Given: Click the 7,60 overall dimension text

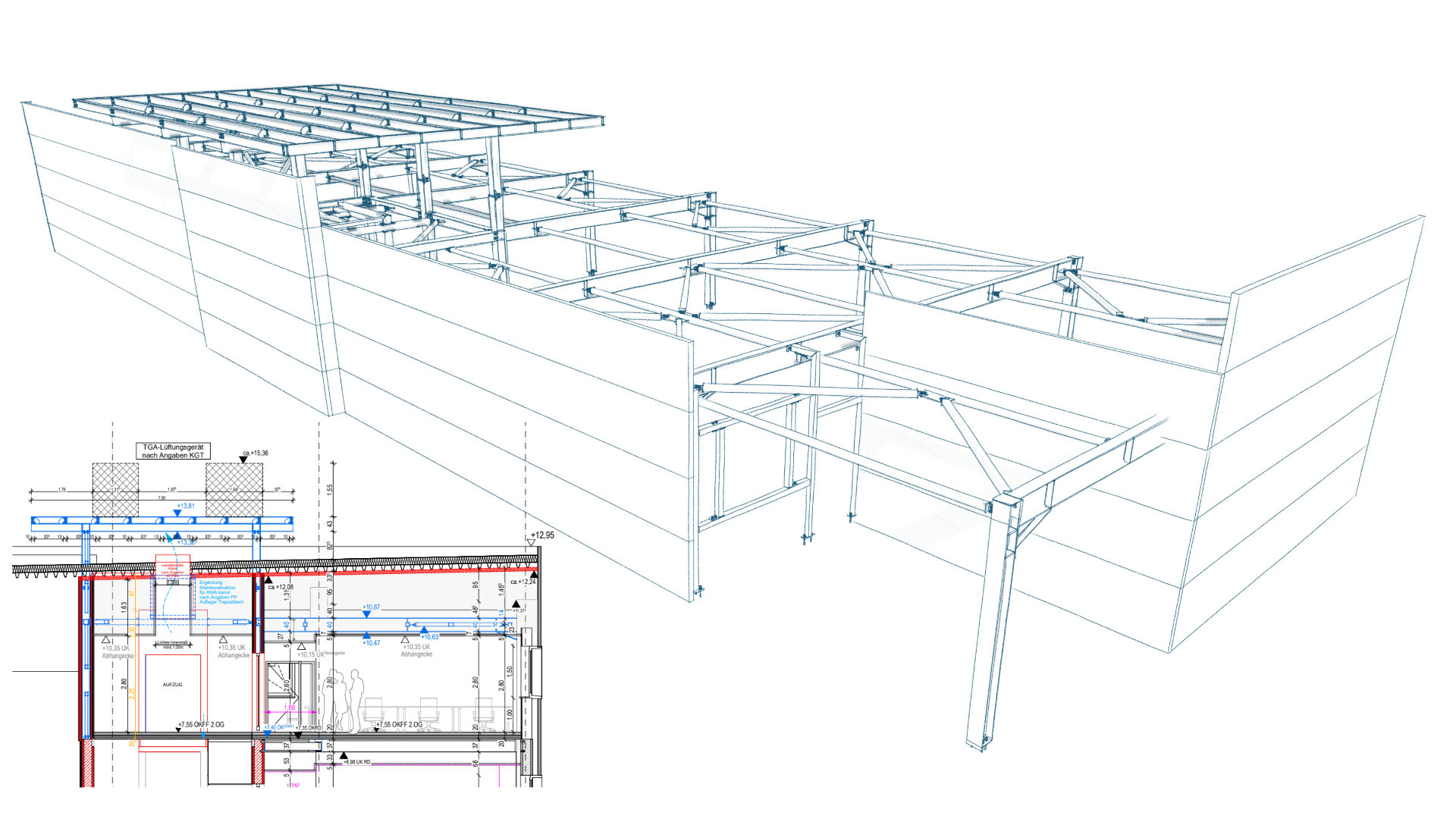Looking at the screenshot, I should pos(162,498).
